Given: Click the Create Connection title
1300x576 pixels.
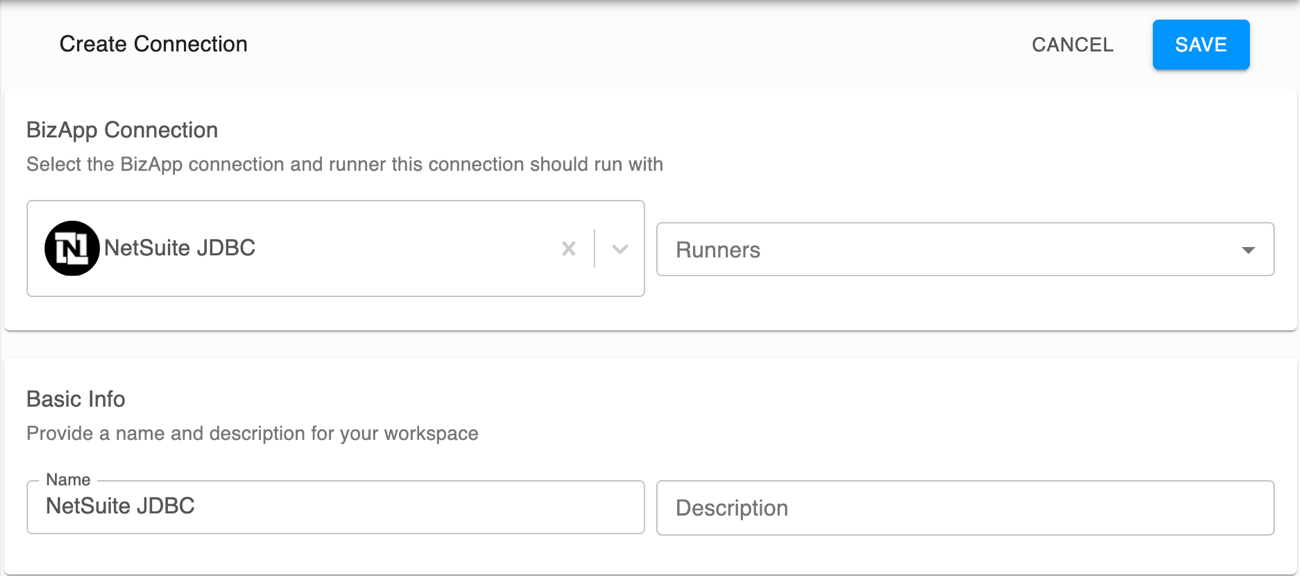Looking at the screenshot, I should click(153, 44).
